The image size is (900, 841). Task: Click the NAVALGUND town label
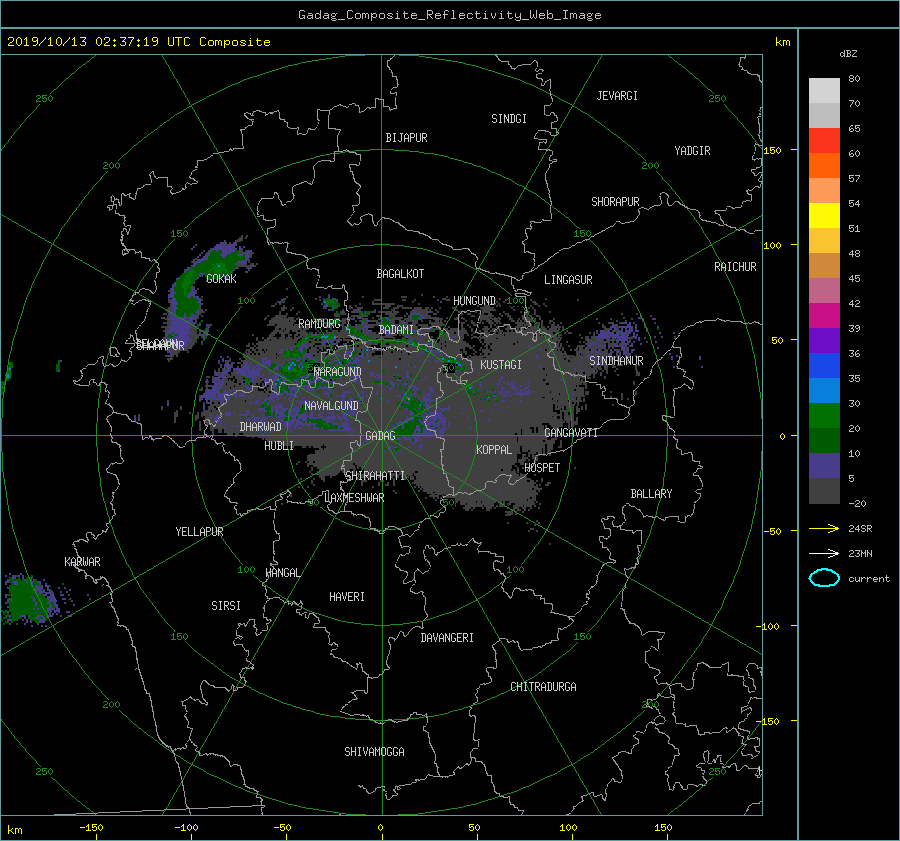point(331,406)
